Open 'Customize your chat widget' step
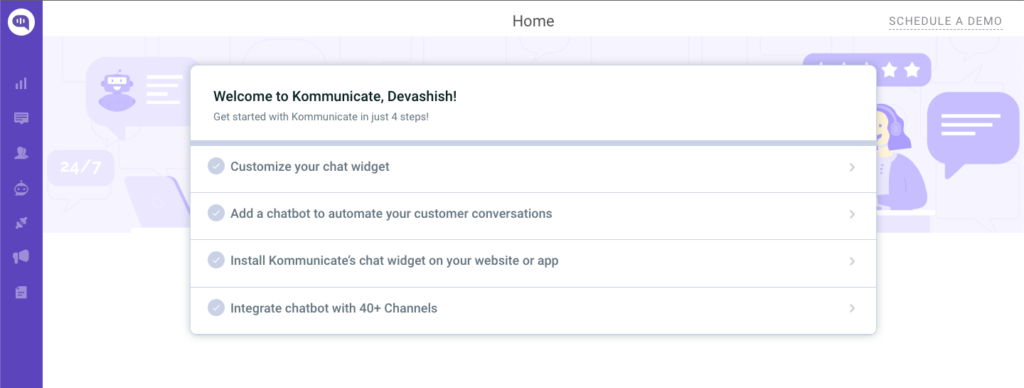1024x388 pixels. [x=533, y=169]
